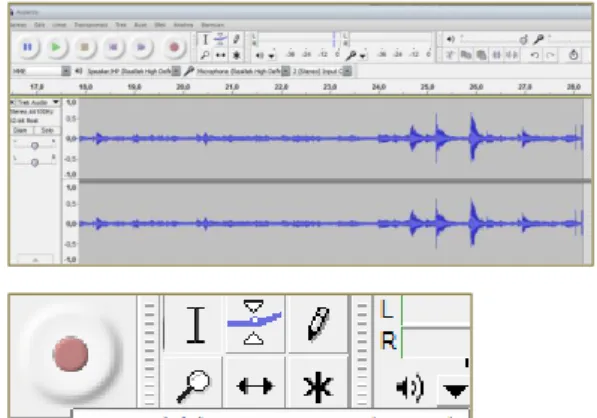The height and width of the screenshot is (418, 597).
Task: Open the Edit menu in menu bar
Action: (x=40, y=25)
